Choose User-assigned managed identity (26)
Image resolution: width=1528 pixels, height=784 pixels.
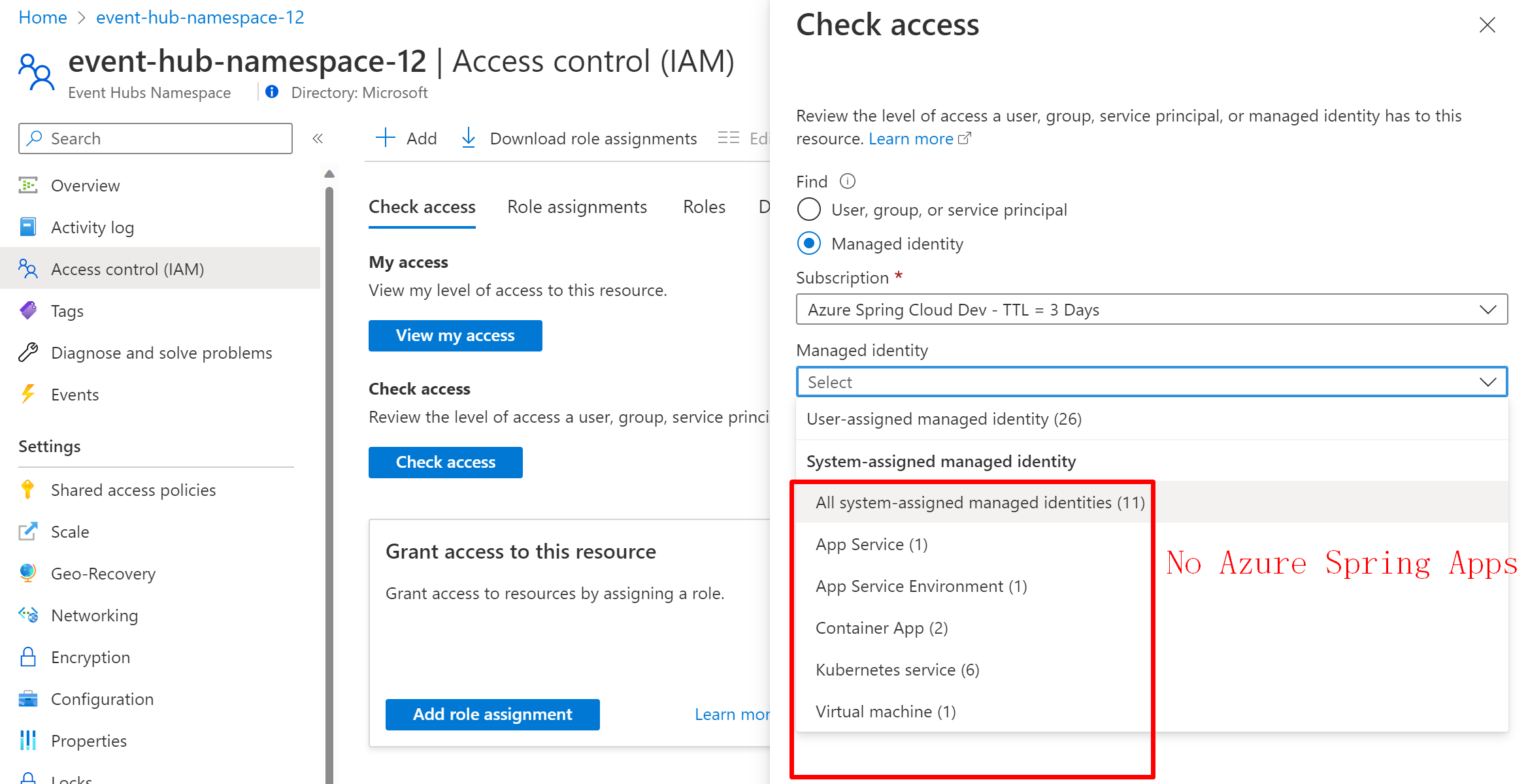tap(1152, 419)
